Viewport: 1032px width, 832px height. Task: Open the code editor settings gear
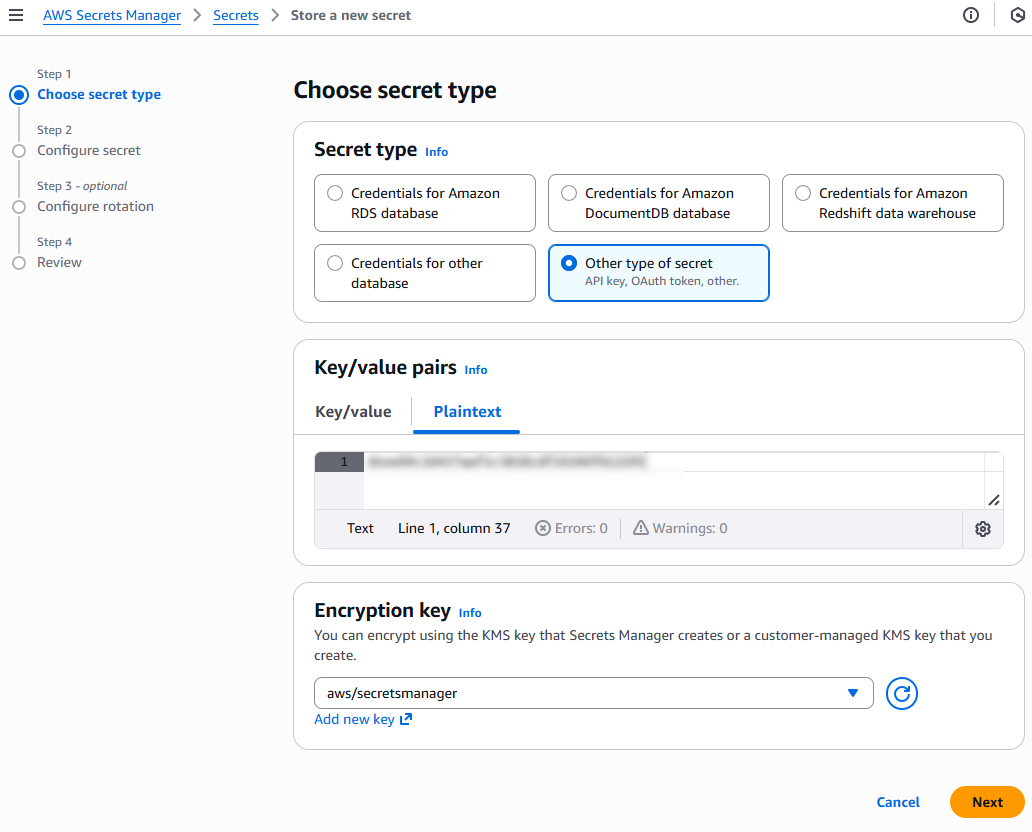tap(982, 528)
